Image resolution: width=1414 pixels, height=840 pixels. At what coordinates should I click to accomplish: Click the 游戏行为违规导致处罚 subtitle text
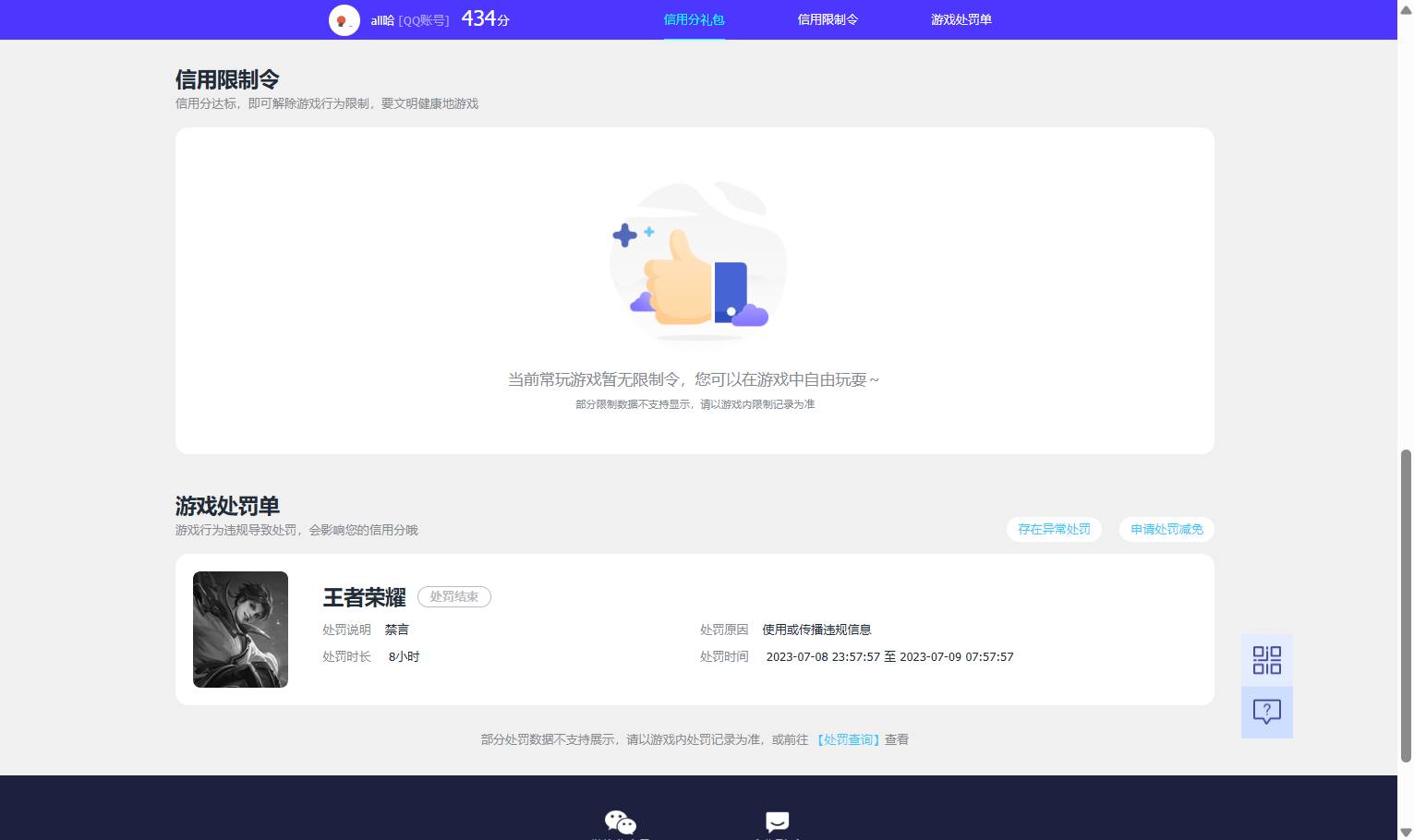pyautogui.click(x=296, y=530)
